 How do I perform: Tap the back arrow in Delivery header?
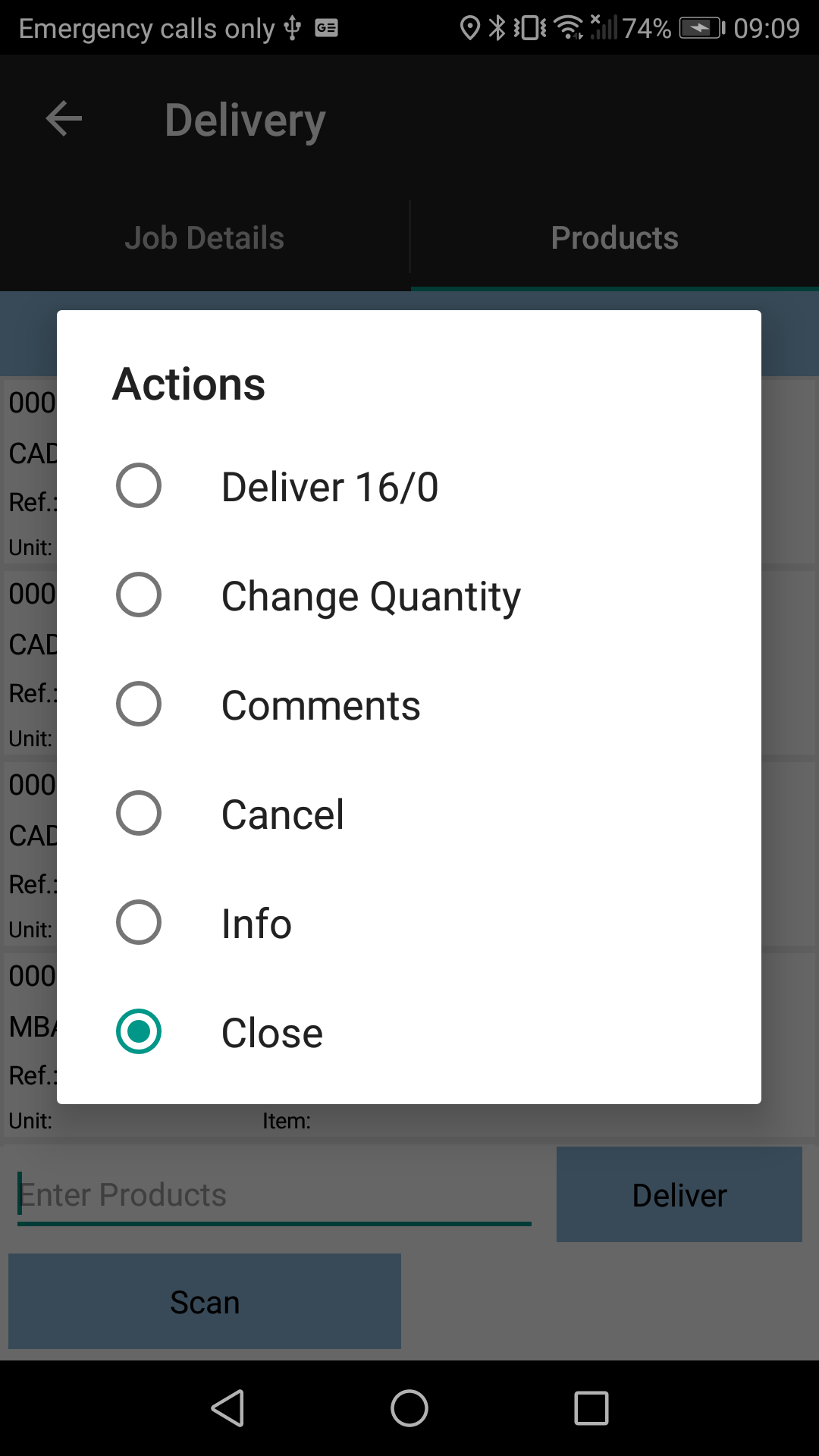click(64, 119)
